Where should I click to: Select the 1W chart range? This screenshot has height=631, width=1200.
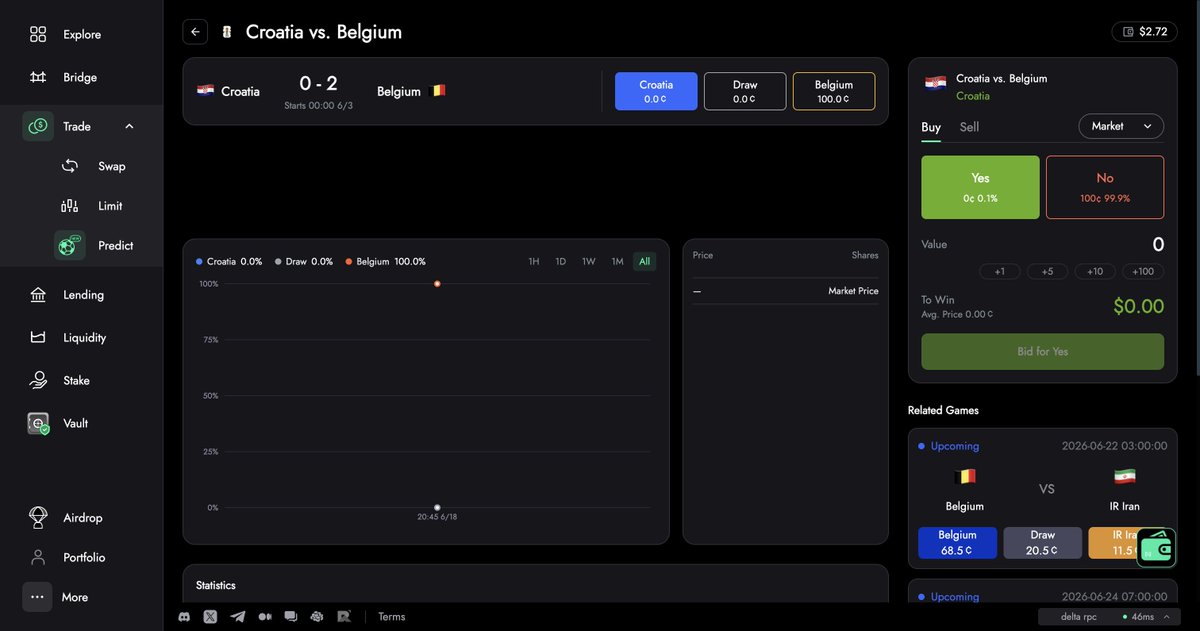[x=589, y=262]
